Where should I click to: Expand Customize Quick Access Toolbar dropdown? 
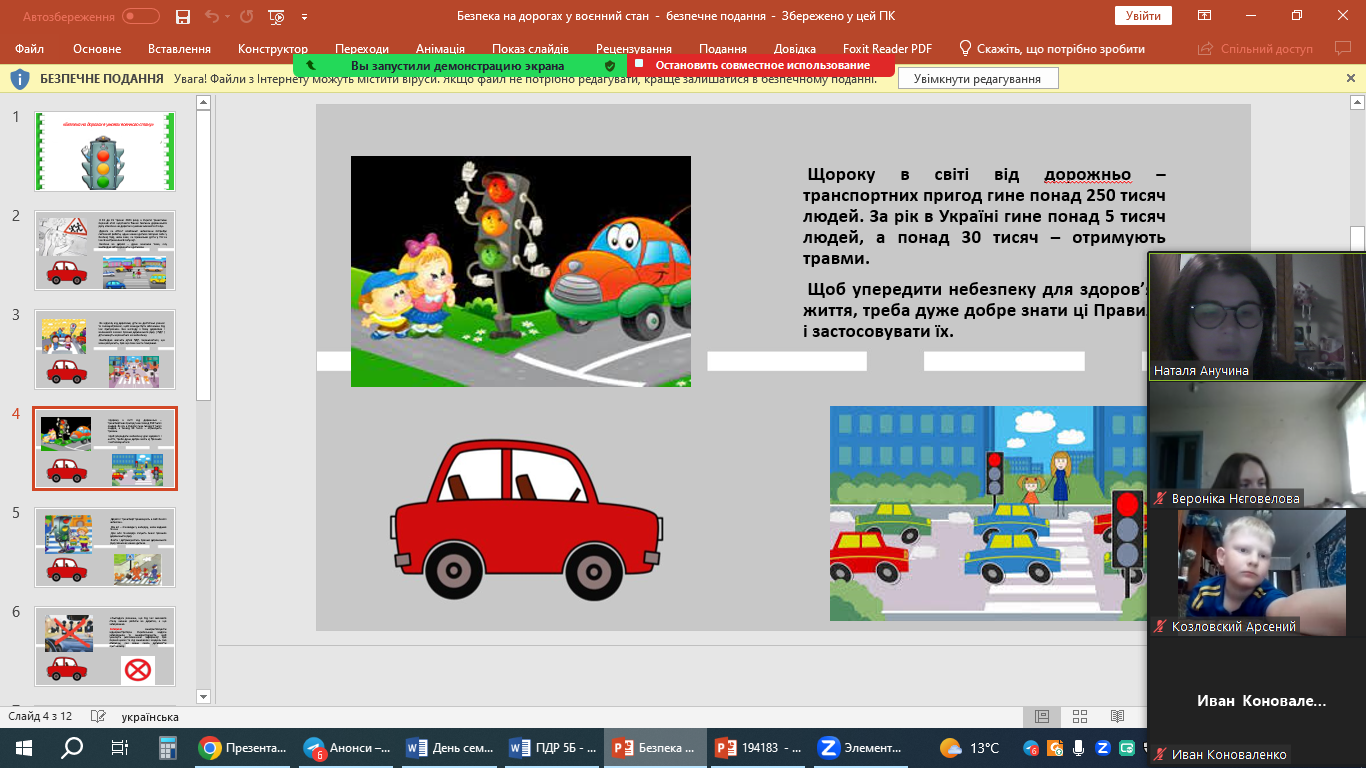304,17
